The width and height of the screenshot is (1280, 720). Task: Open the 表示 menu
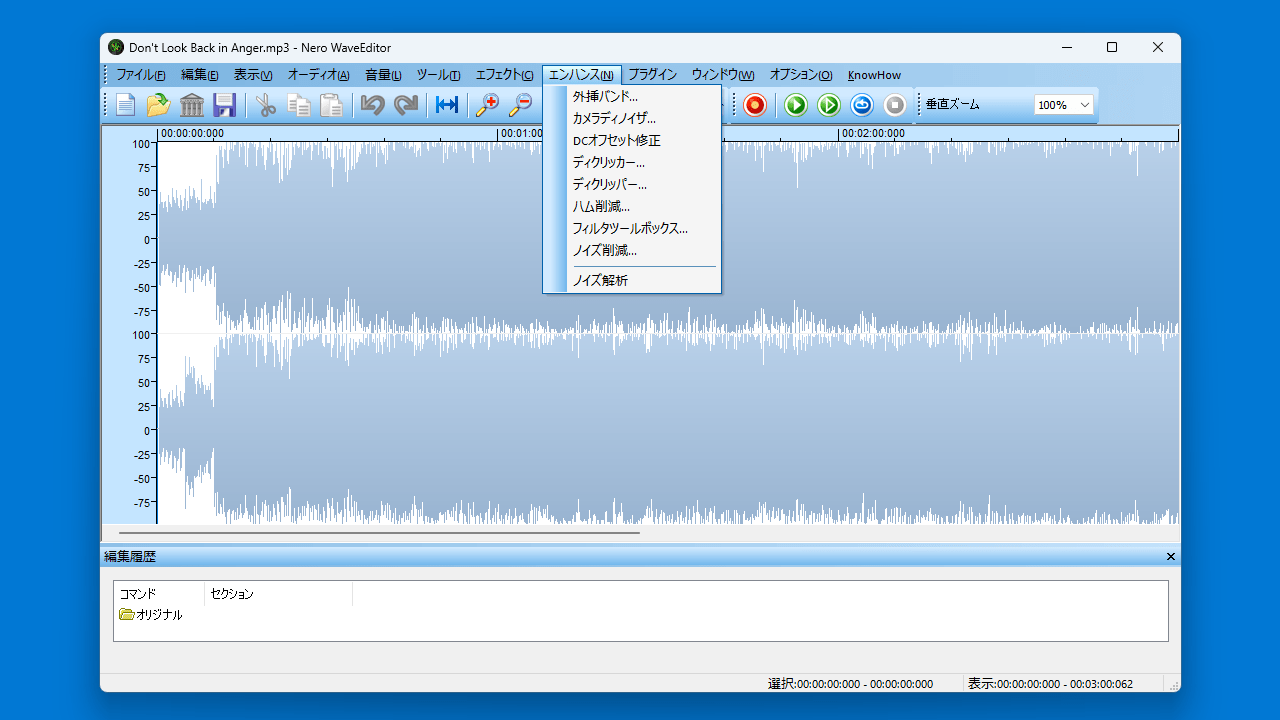tap(253, 75)
